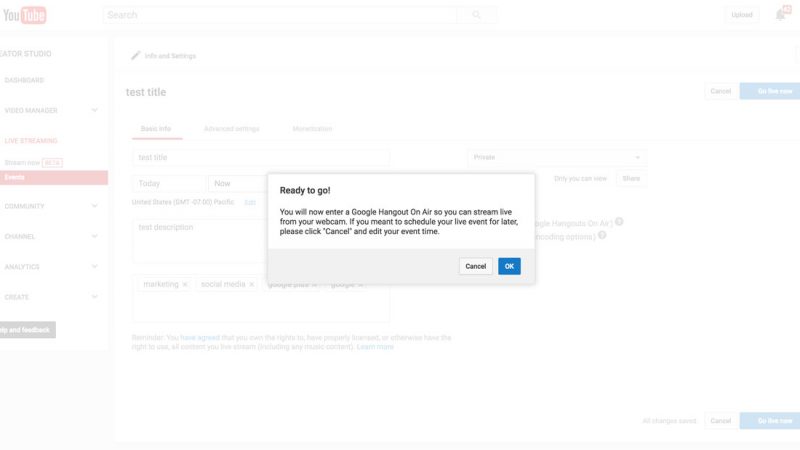Confirm the dialog with OK
This screenshot has height=450, width=800.
click(509, 266)
